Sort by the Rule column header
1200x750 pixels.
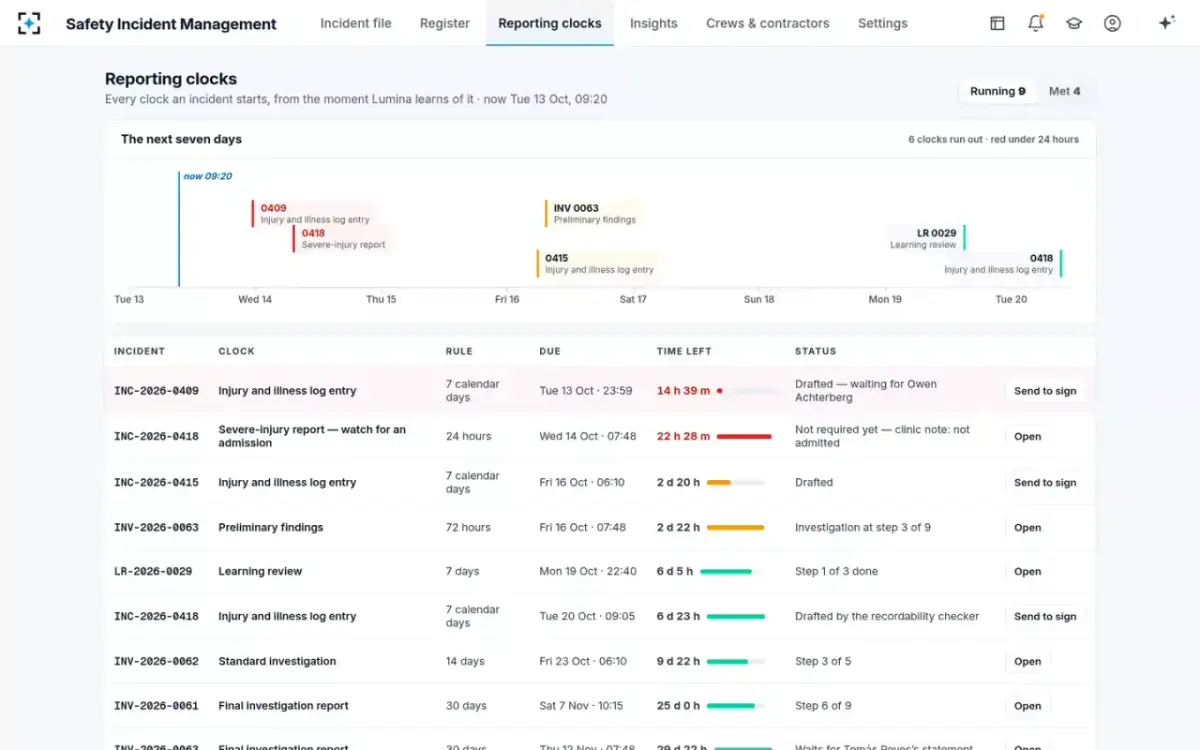tap(459, 351)
